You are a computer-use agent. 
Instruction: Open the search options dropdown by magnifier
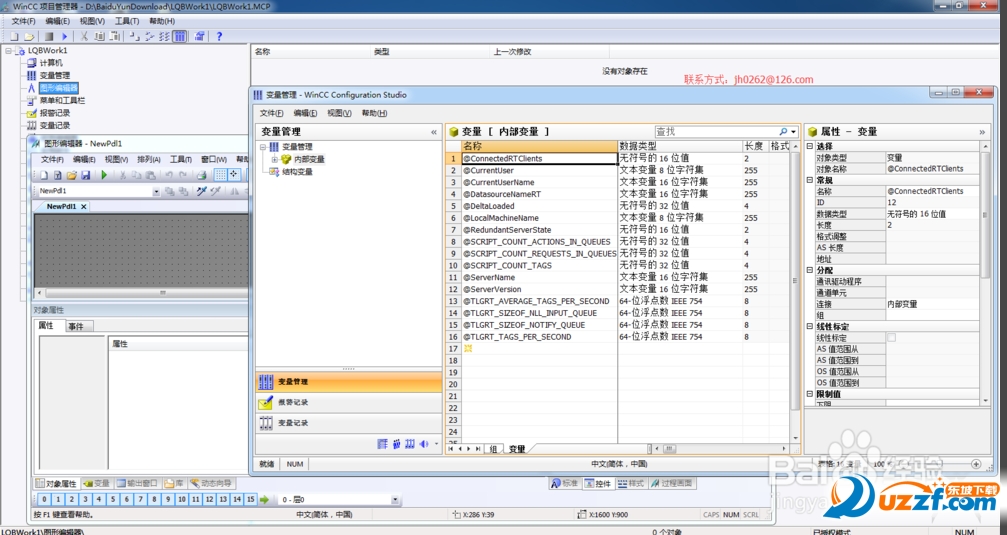coord(793,132)
